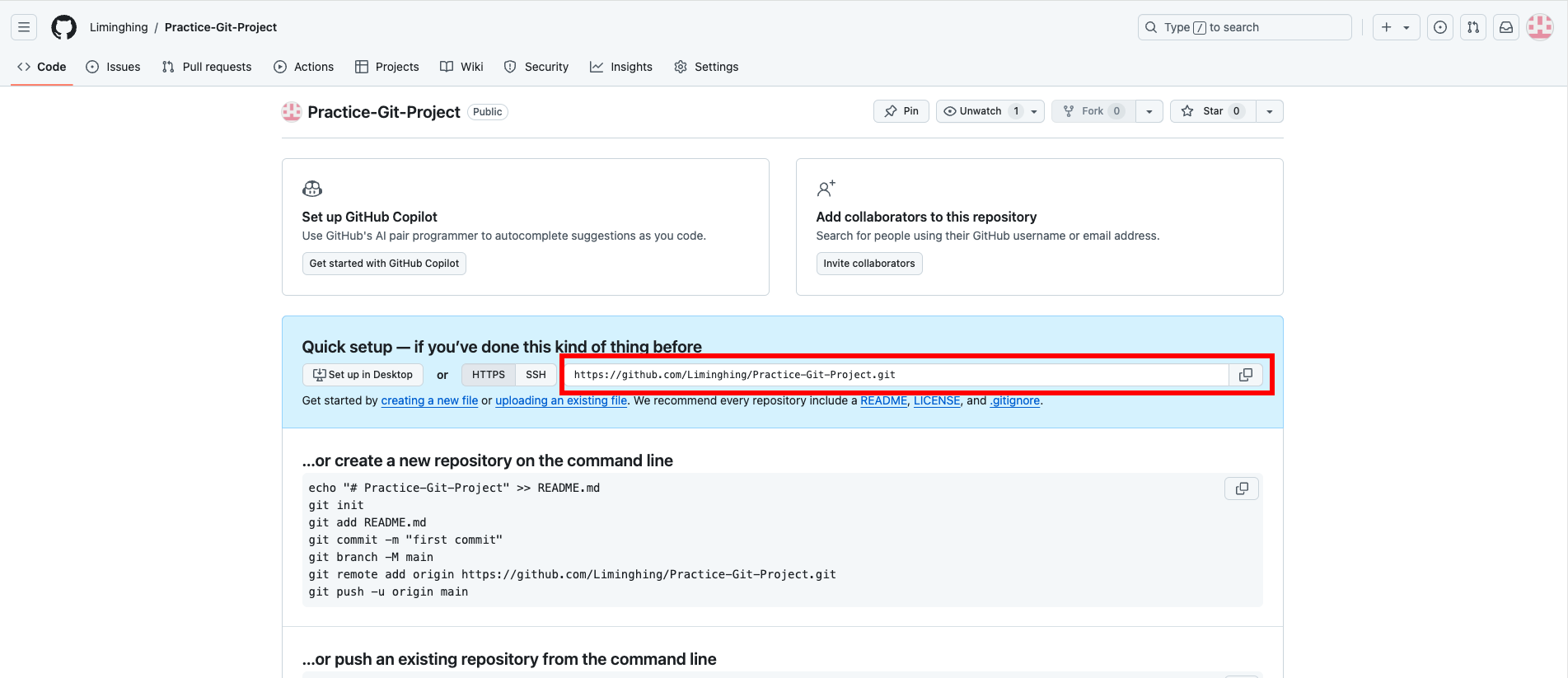Open the README link
Viewport: 1568px width, 678px height.
click(883, 400)
